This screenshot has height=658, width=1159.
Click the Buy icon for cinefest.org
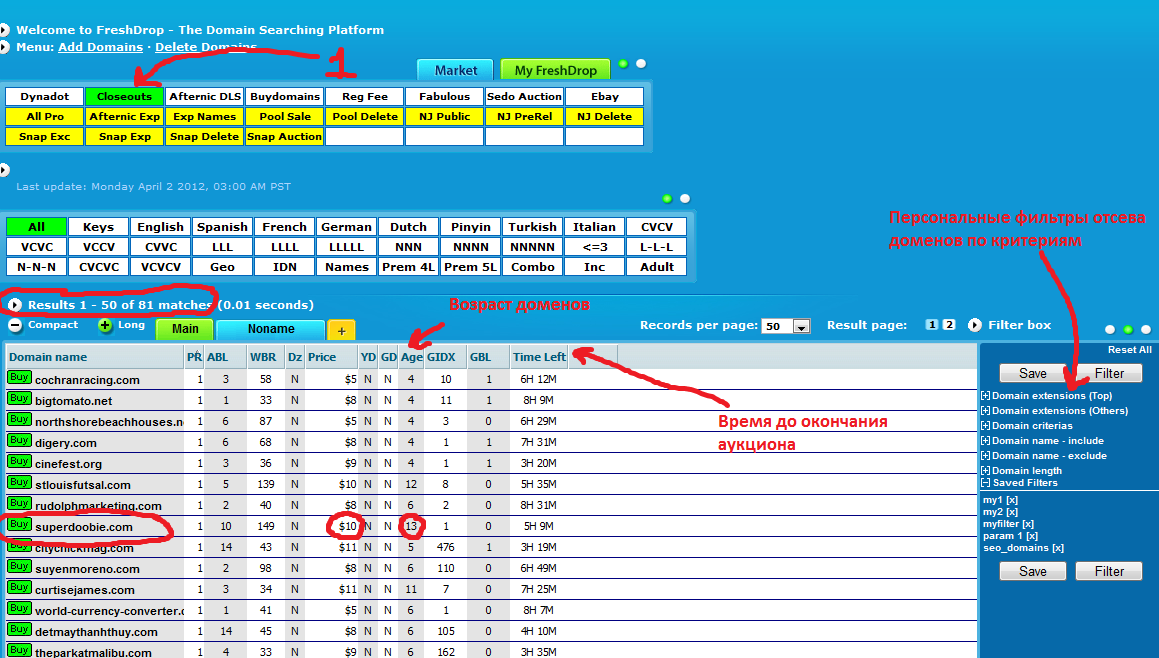(19, 461)
